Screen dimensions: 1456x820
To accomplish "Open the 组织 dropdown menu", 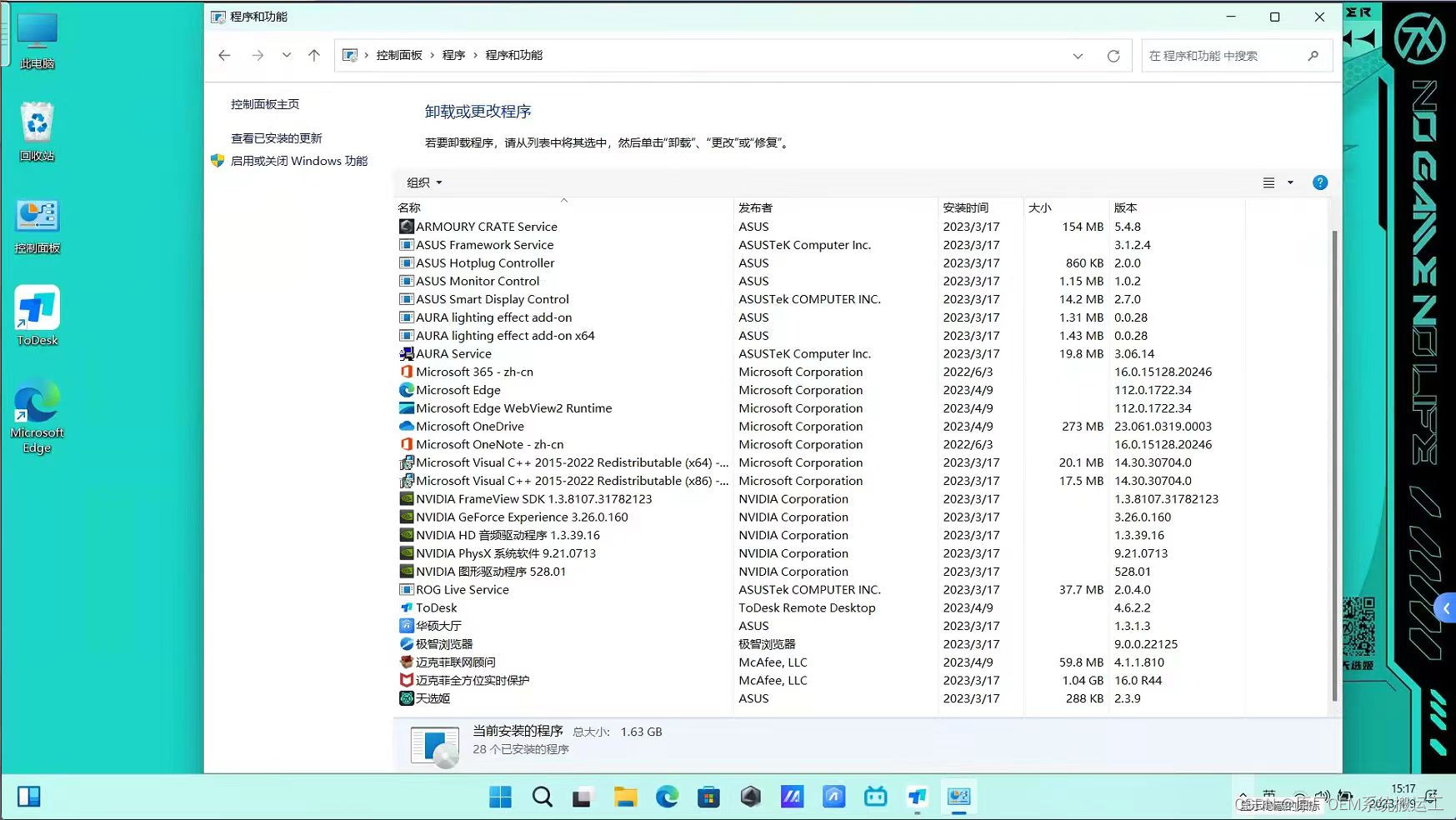I will (424, 182).
